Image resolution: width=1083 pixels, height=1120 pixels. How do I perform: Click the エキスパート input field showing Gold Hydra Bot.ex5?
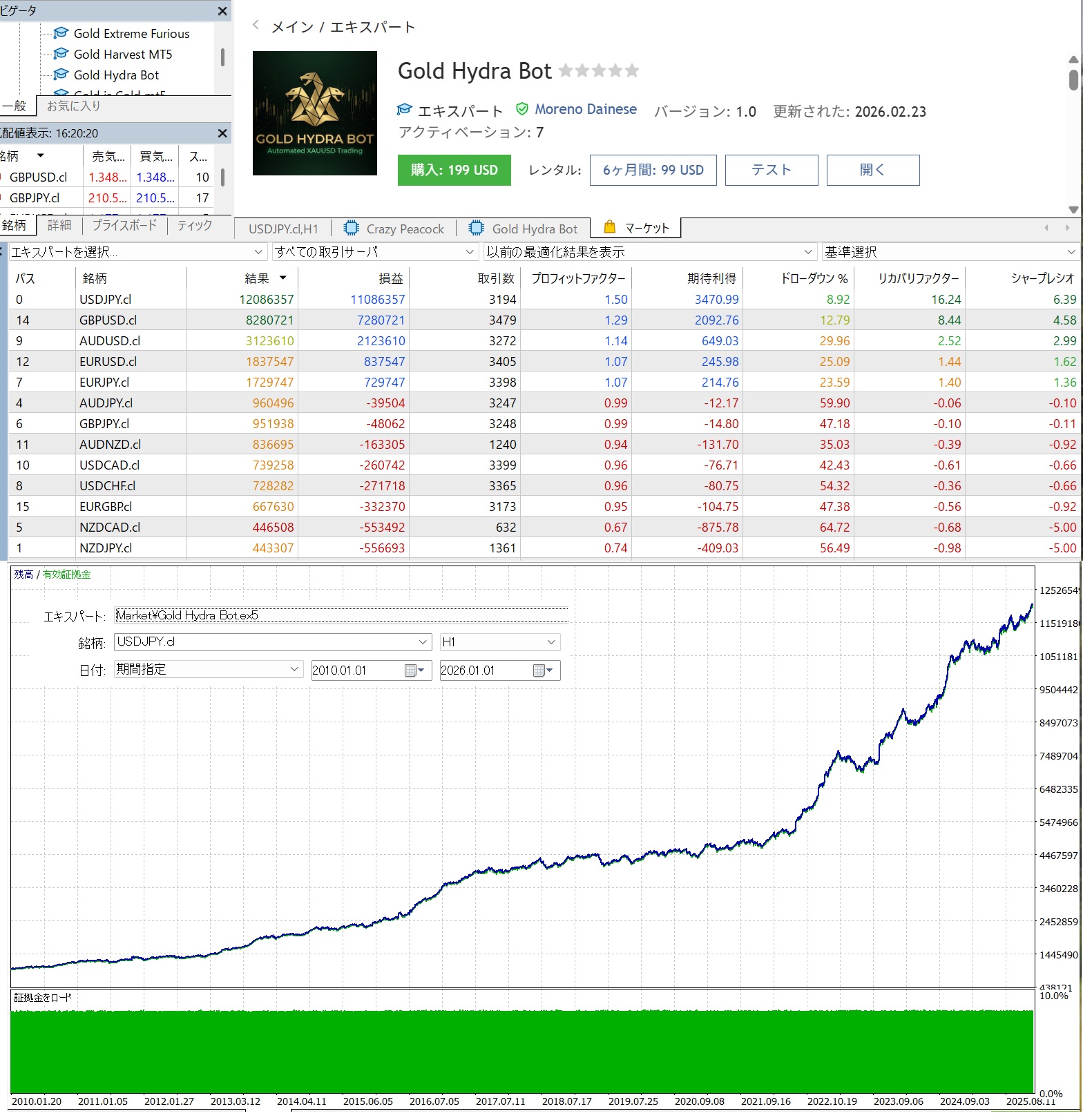(341, 615)
